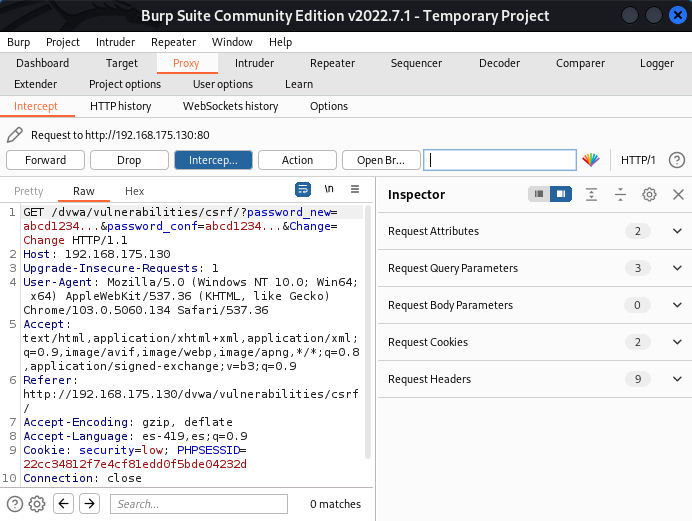Switch to WebSockets history sub-tab
692x521 pixels.
[x=230, y=106]
